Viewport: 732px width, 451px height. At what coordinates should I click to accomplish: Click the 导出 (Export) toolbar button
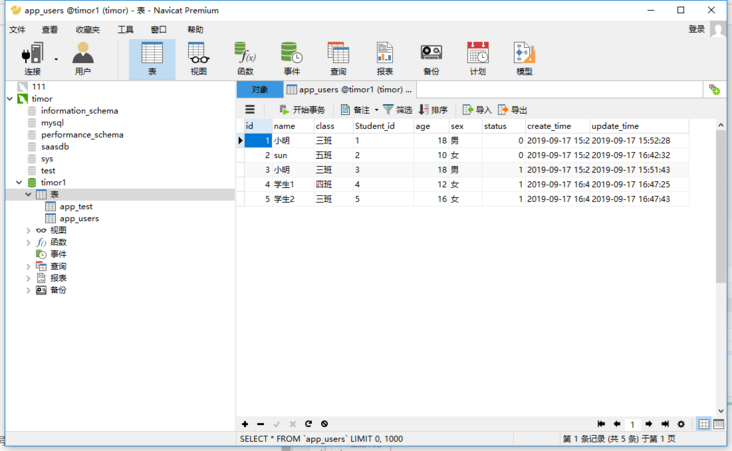click(x=512, y=110)
